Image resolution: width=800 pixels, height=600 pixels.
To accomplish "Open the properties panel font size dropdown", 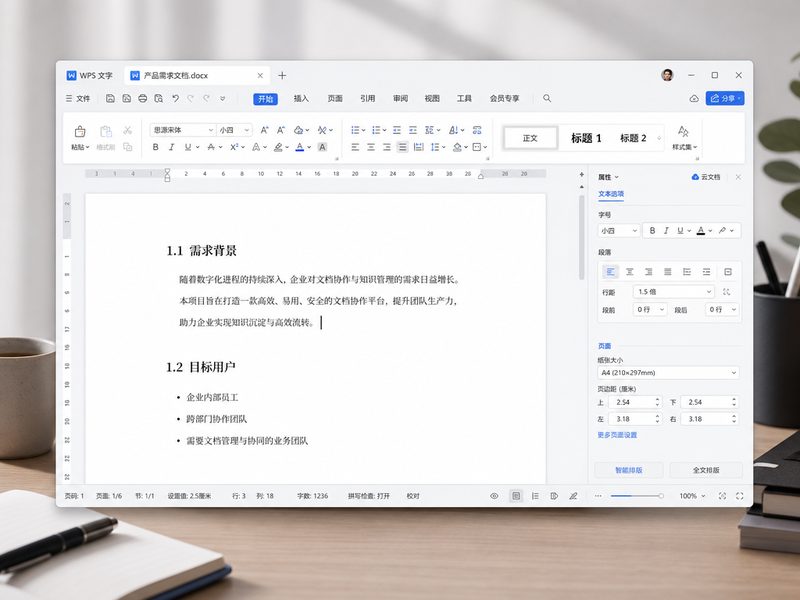I will point(618,231).
